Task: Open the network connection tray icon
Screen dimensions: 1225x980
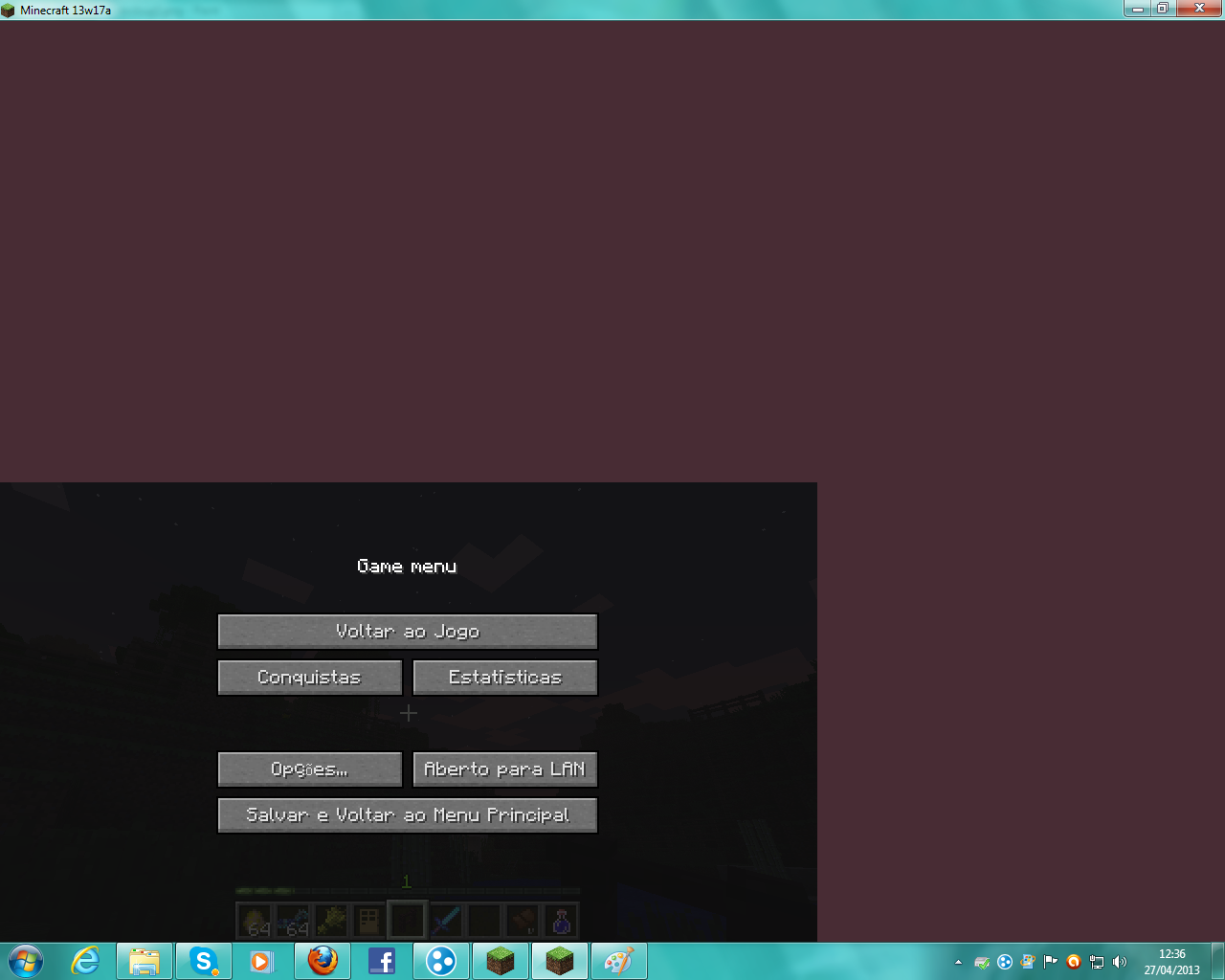Action: [x=1097, y=962]
